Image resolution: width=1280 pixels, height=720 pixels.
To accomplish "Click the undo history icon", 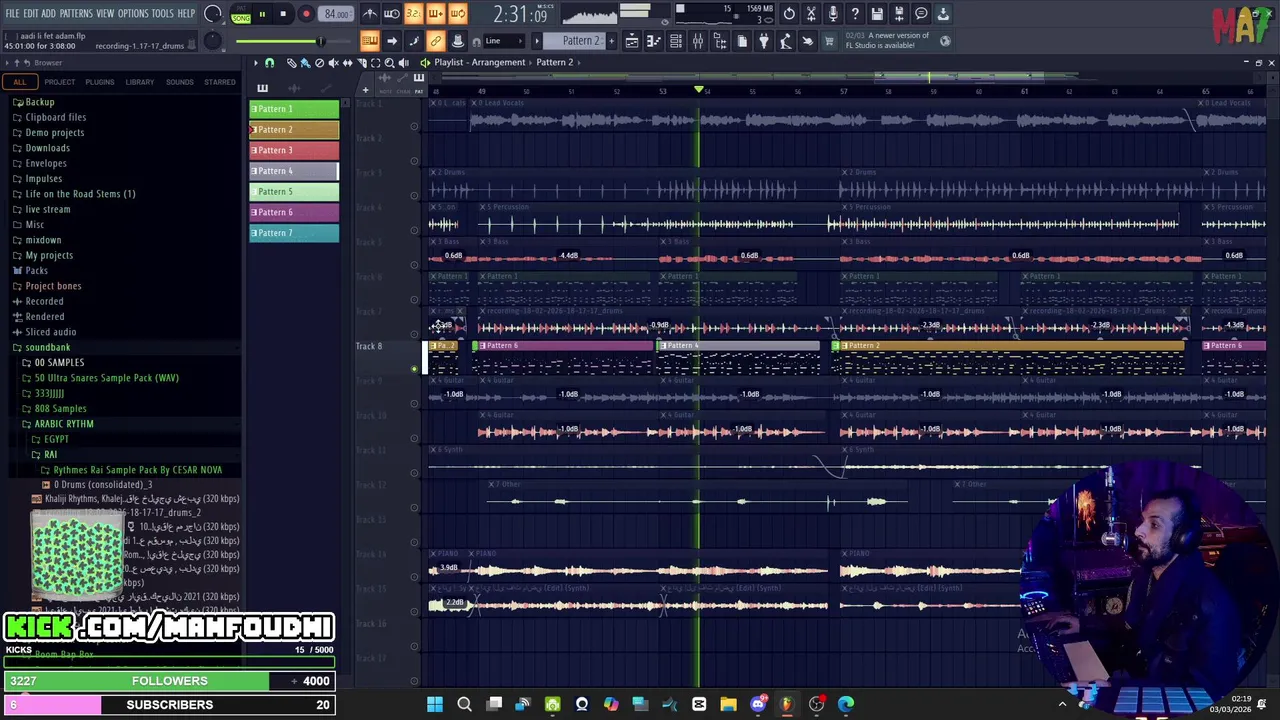I will (x=789, y=14).
